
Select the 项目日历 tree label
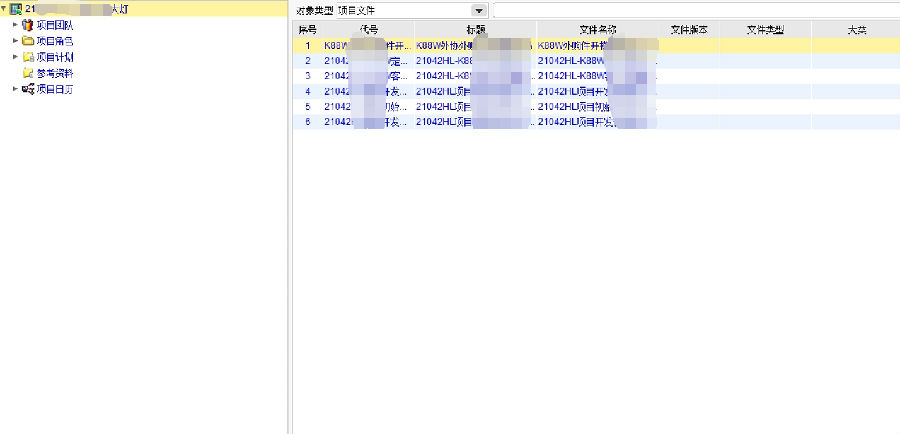point(55,89)
